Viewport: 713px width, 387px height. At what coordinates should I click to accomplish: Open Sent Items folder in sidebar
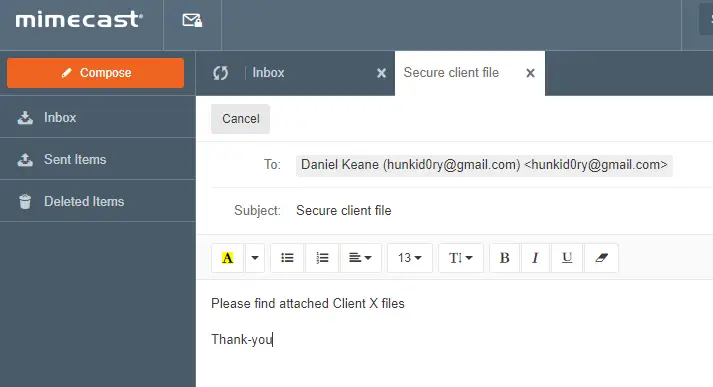[98, 159]
